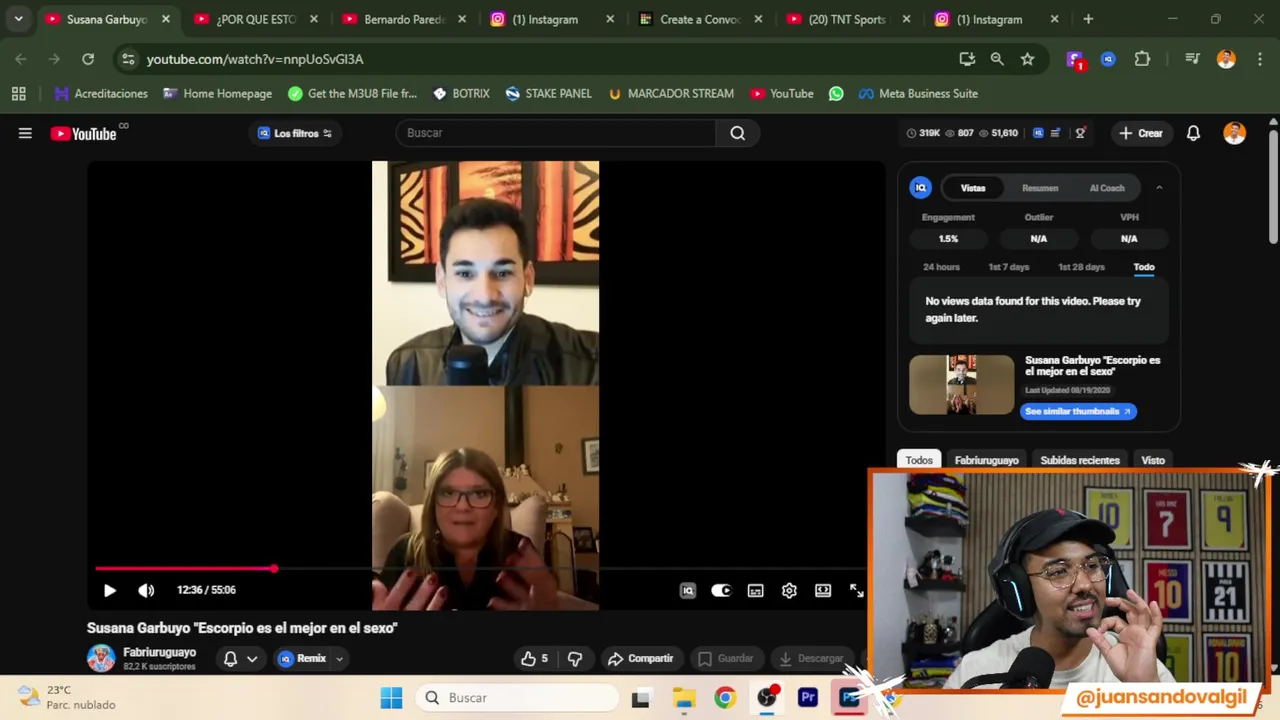Open player settings gear
The image size is (1280, 720).
point(789,591)
